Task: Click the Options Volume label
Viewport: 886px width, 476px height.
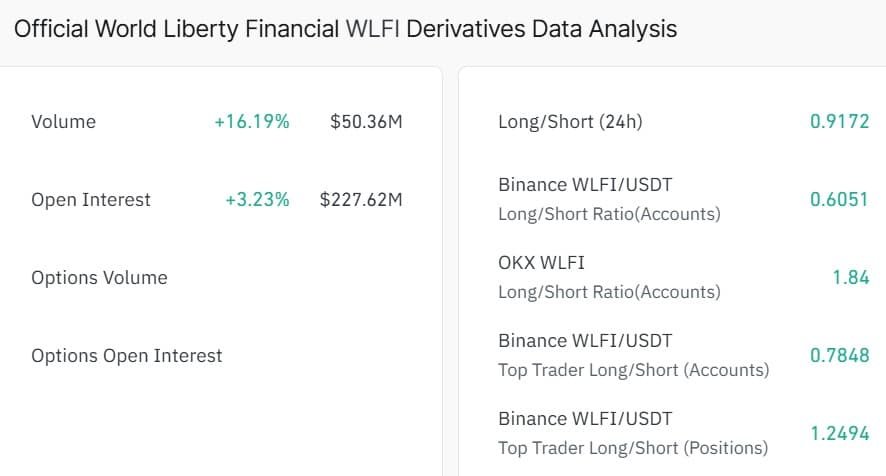Action: pos(99,278)
